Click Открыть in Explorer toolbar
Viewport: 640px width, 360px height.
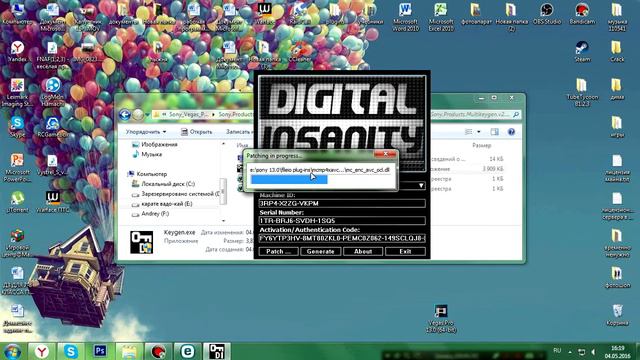pyautogui.click(x=197, y=132)
